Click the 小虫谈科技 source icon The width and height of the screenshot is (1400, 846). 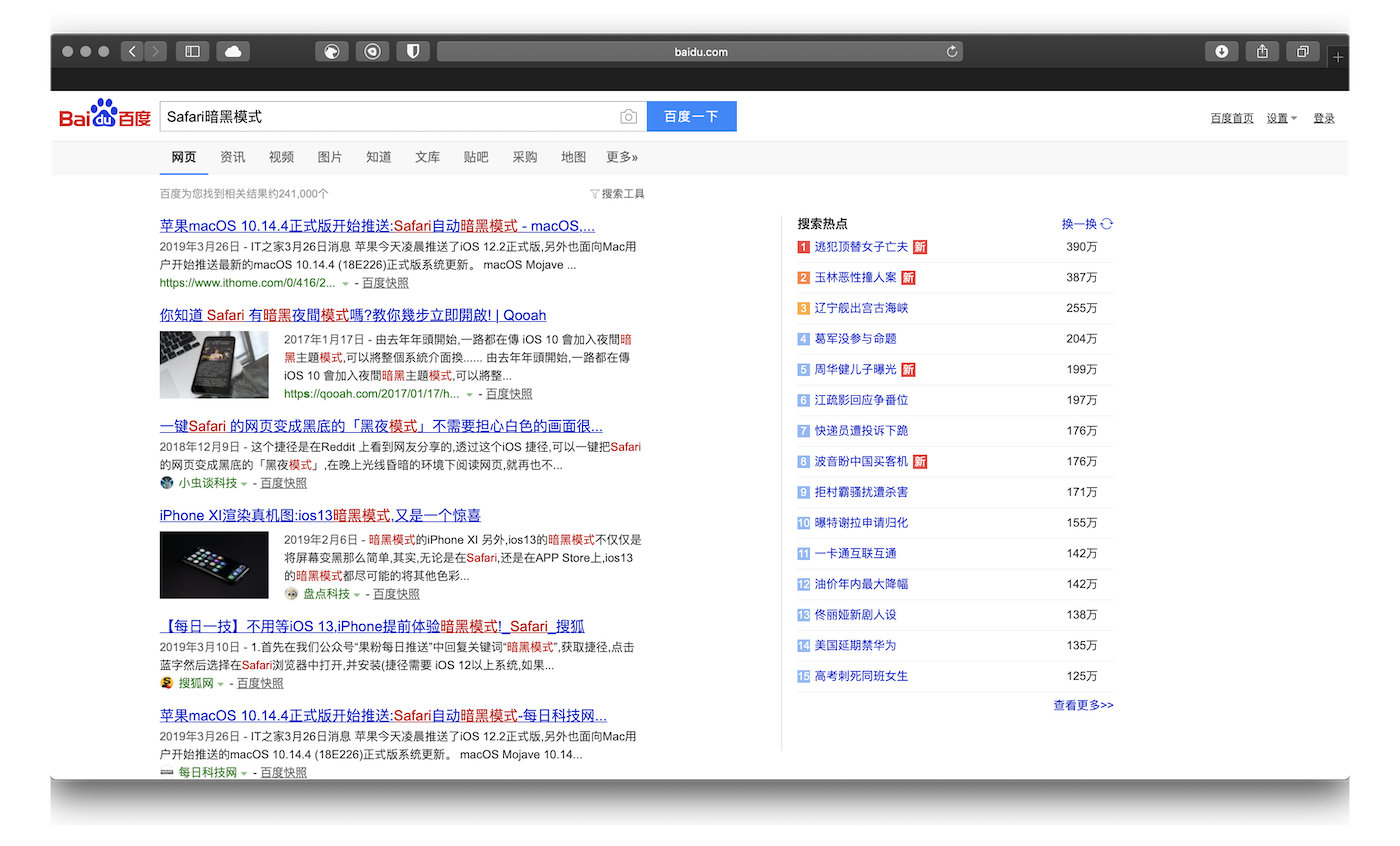pyautogui.click(x=167, y=483)
